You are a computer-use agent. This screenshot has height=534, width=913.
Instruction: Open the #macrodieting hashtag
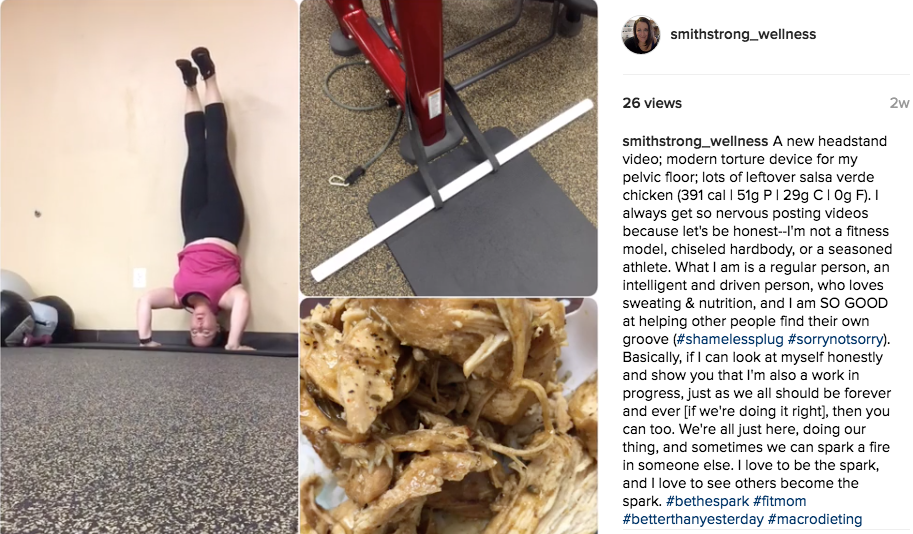pos(815,519)
